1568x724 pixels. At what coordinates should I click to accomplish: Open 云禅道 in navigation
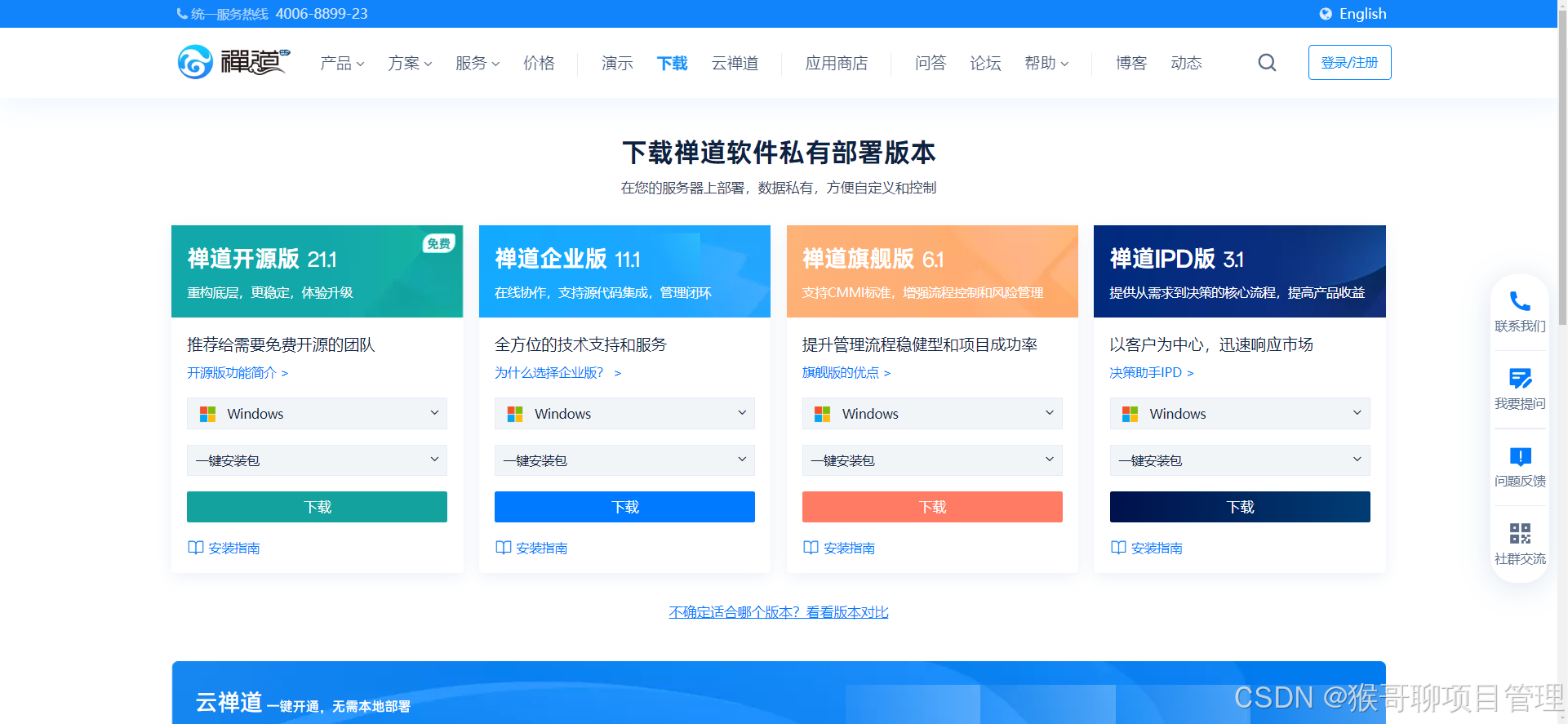pyautogui.click(x=735, y=63)
